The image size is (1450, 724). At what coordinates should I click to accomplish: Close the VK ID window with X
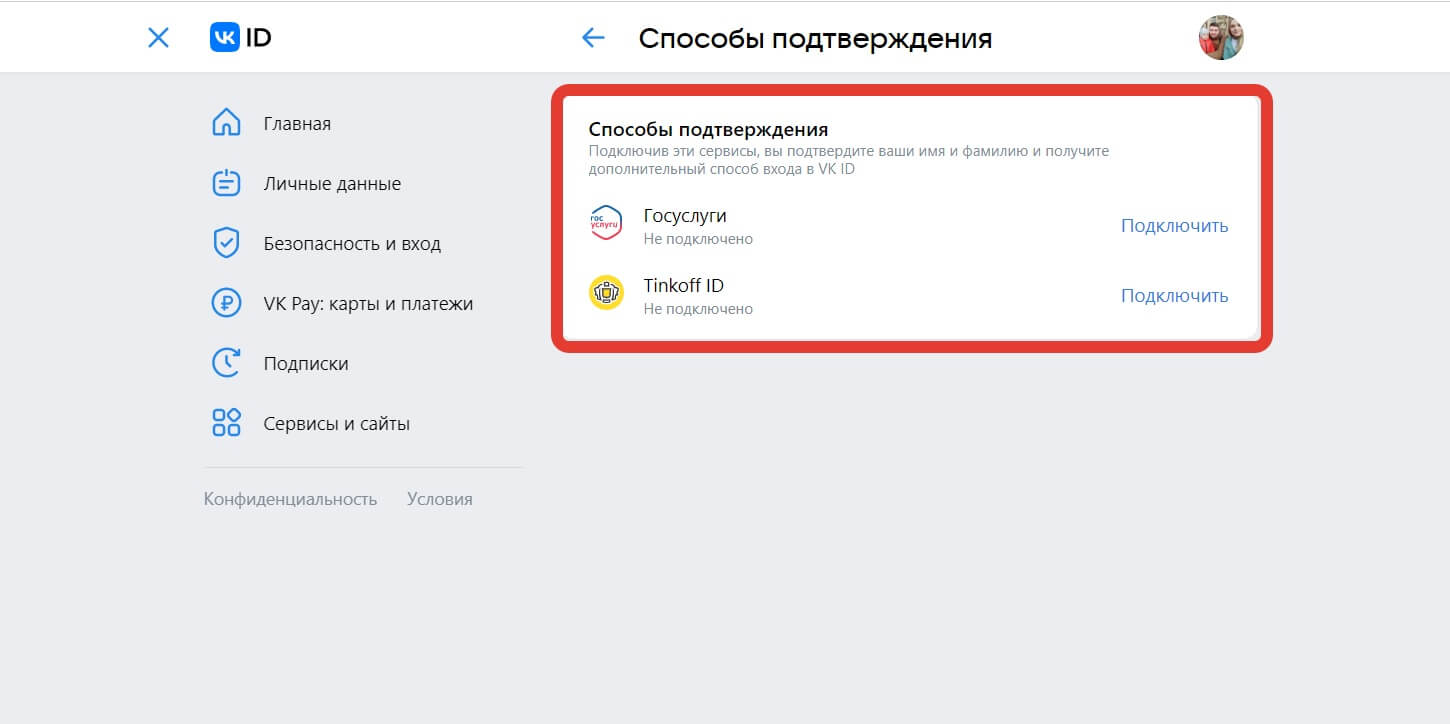(157, 37)
